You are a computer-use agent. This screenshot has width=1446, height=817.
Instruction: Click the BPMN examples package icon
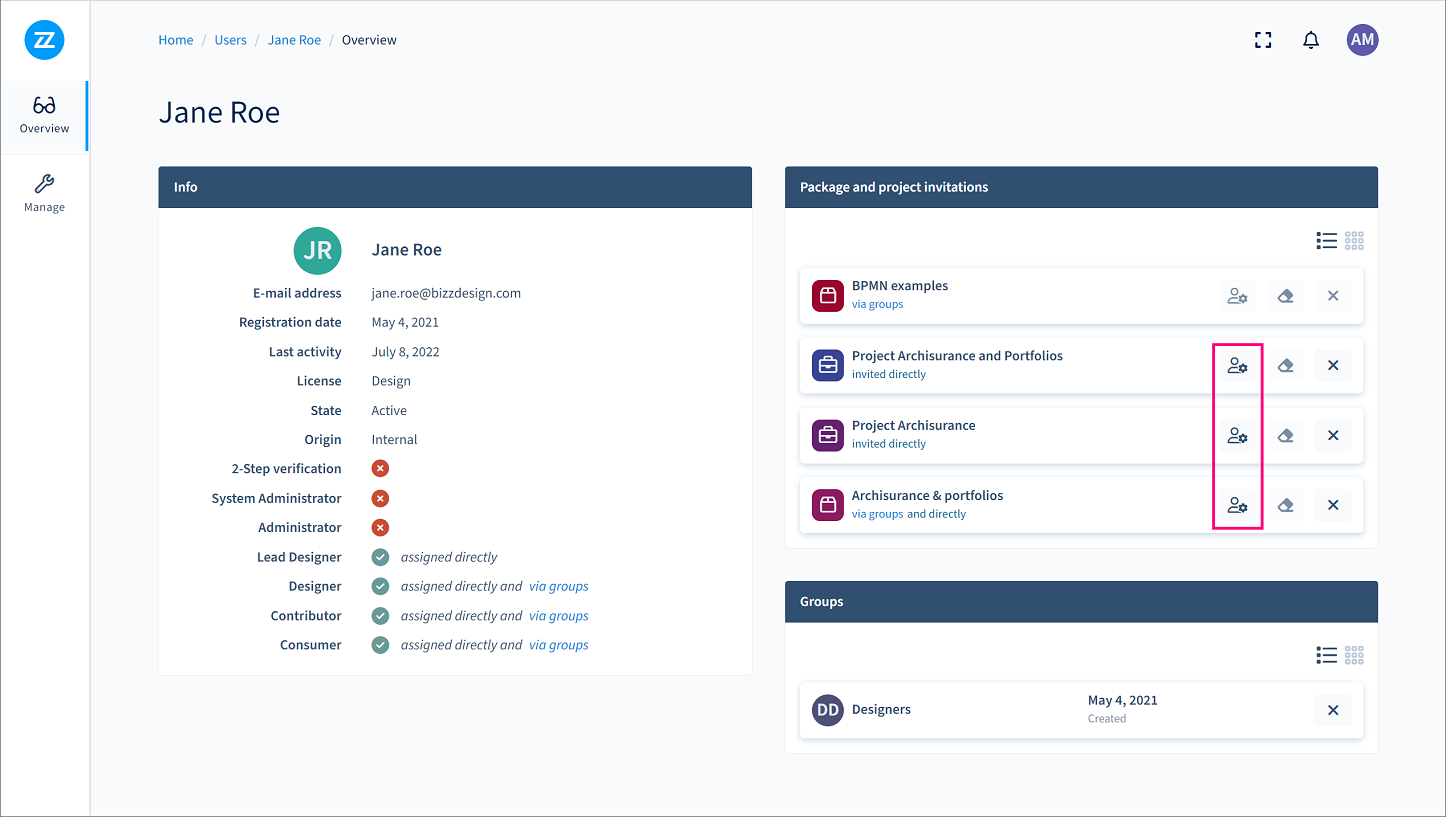pyautogui.click(x=828, y=296)
